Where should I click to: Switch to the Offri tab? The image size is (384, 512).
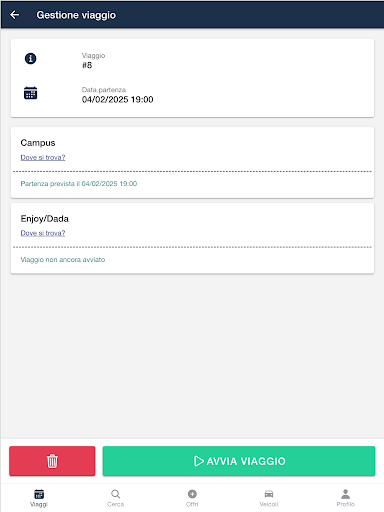[192, 498]
